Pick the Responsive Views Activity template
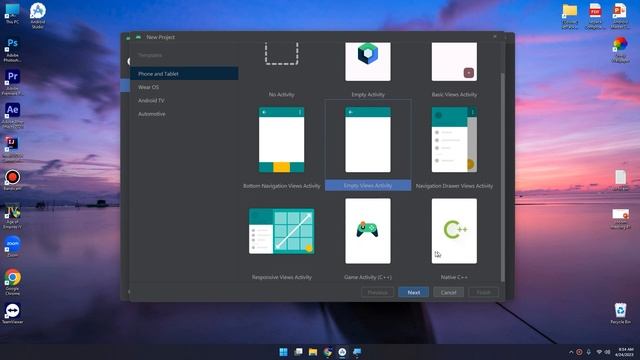The image size is (640, 360). coord(281,231)
